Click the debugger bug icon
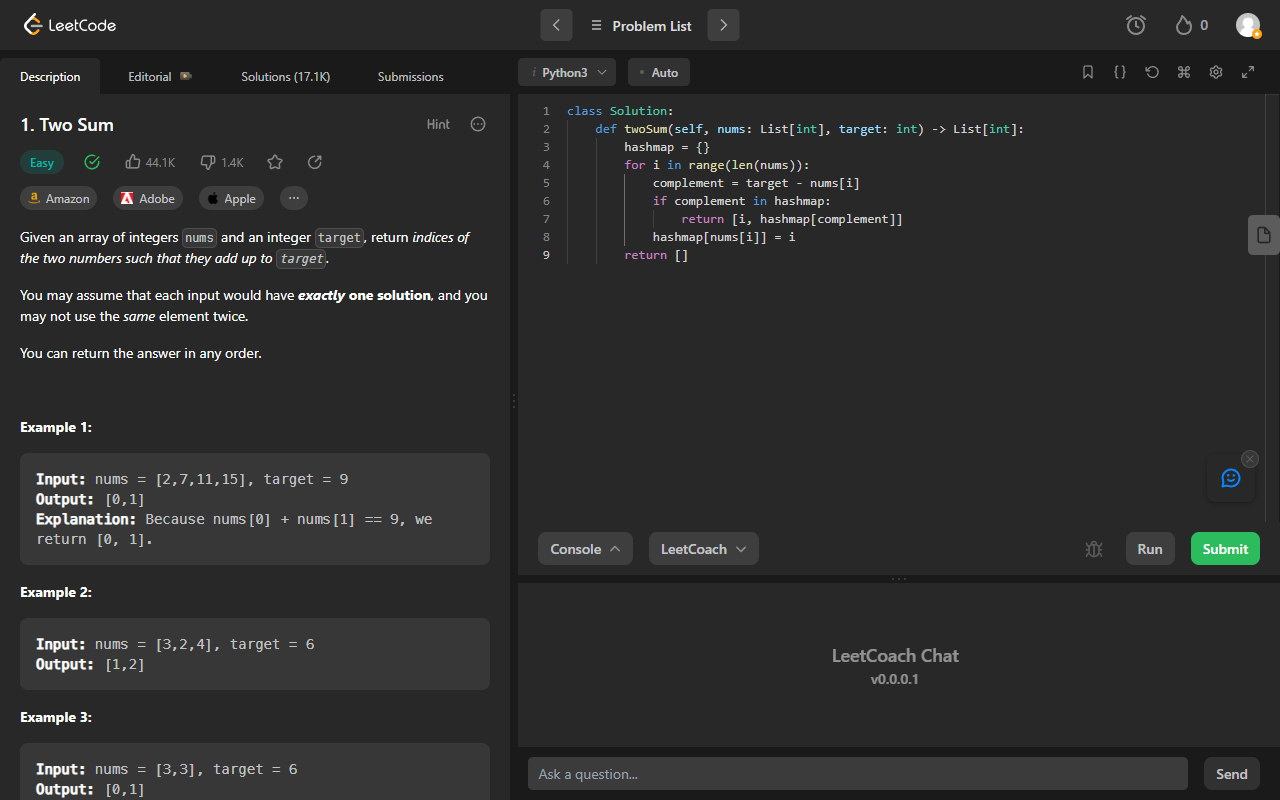 (x=1094, y=549)
